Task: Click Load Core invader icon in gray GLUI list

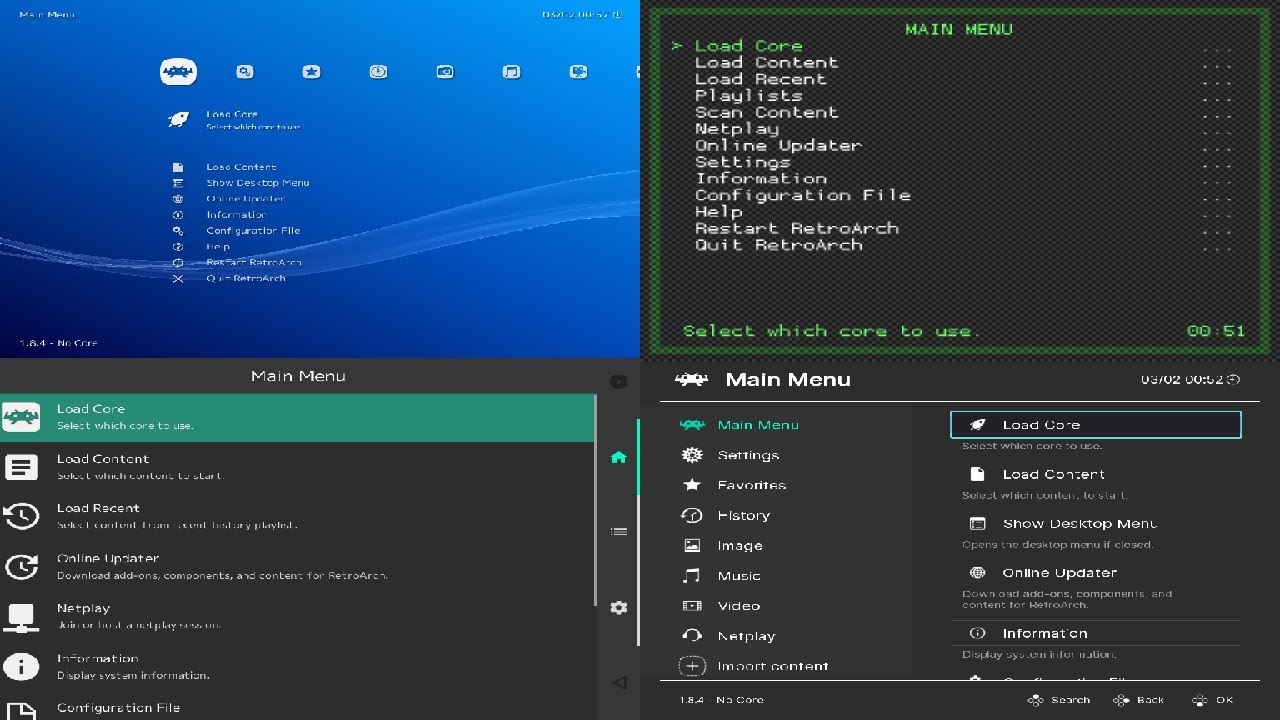Action: [21, 417]
